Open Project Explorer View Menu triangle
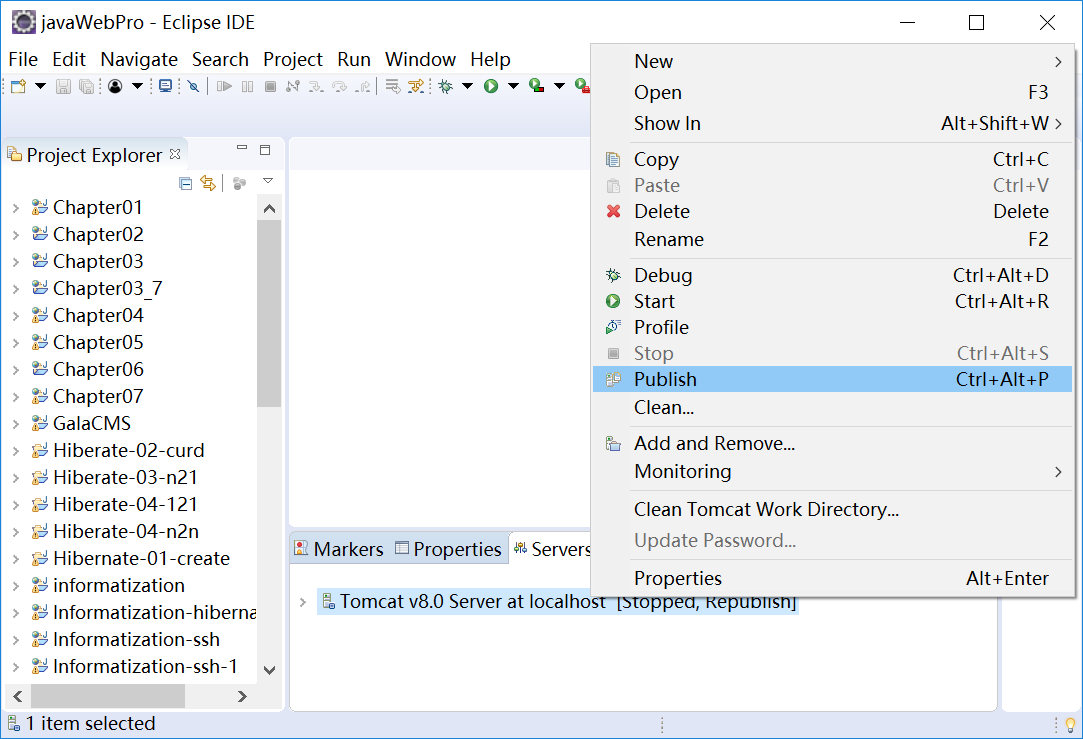The image size is (1083, 739). tap(268, 181)
